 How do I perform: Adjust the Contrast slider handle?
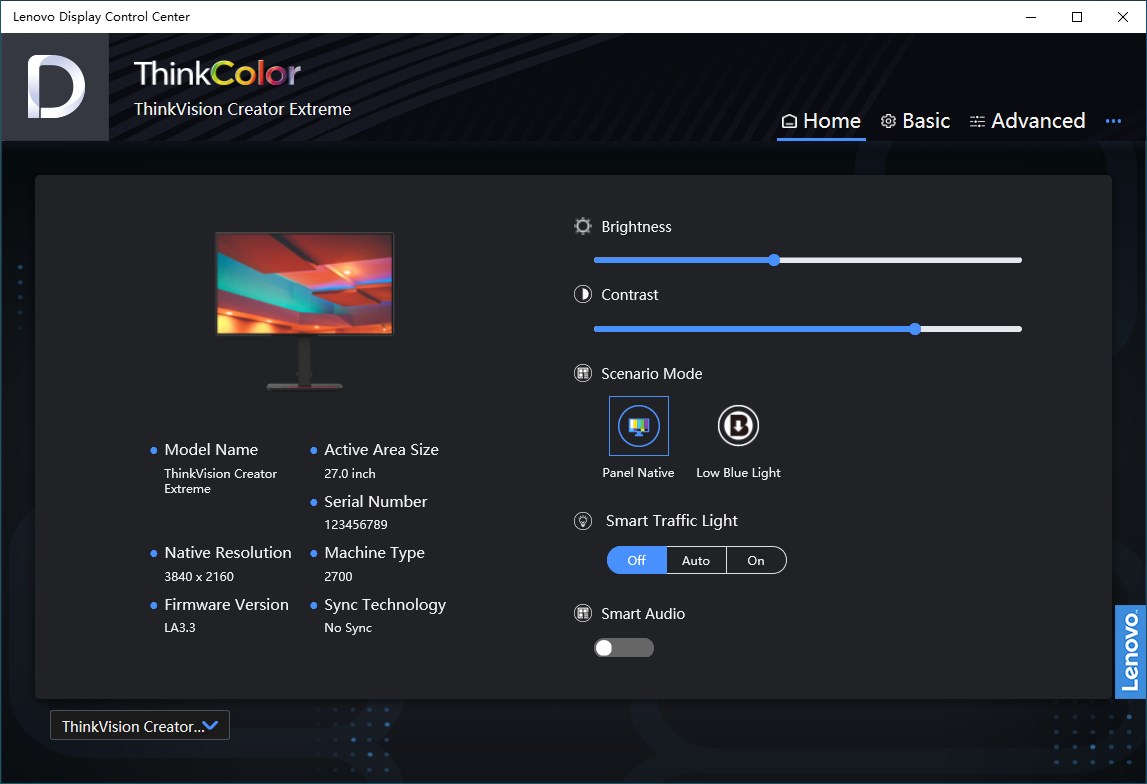(914, 329)
